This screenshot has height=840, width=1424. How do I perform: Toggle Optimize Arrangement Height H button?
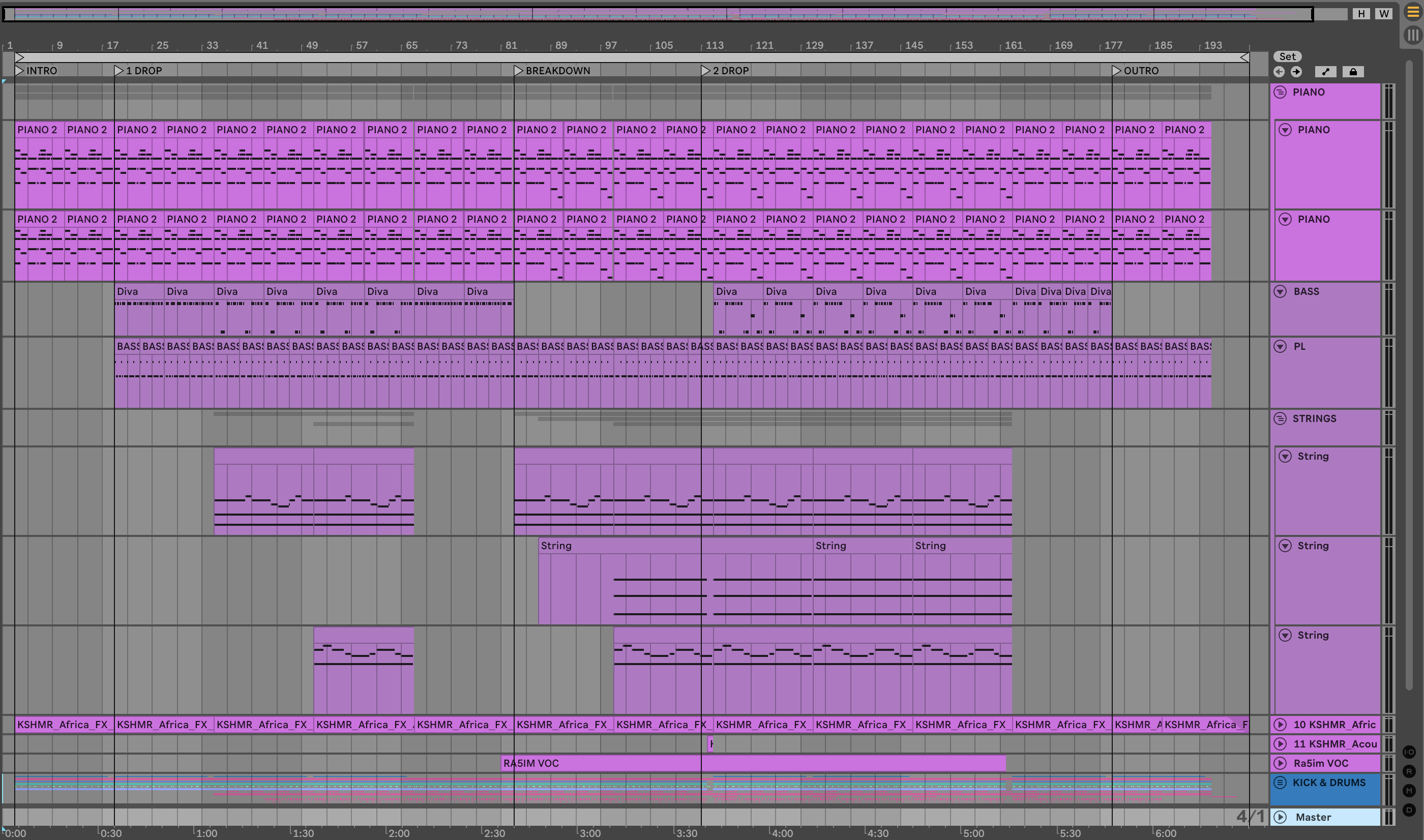pyautogui.click(x=1361, y=14)
